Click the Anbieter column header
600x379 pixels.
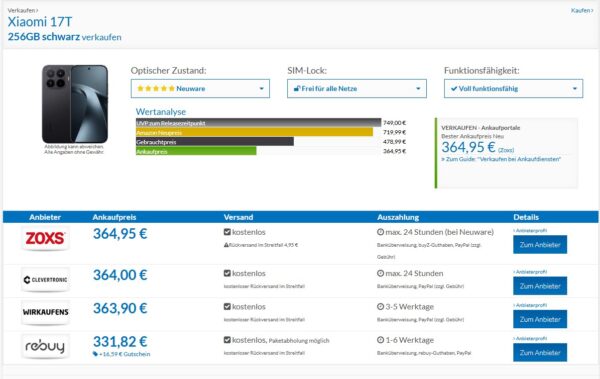tap(45, 217)
